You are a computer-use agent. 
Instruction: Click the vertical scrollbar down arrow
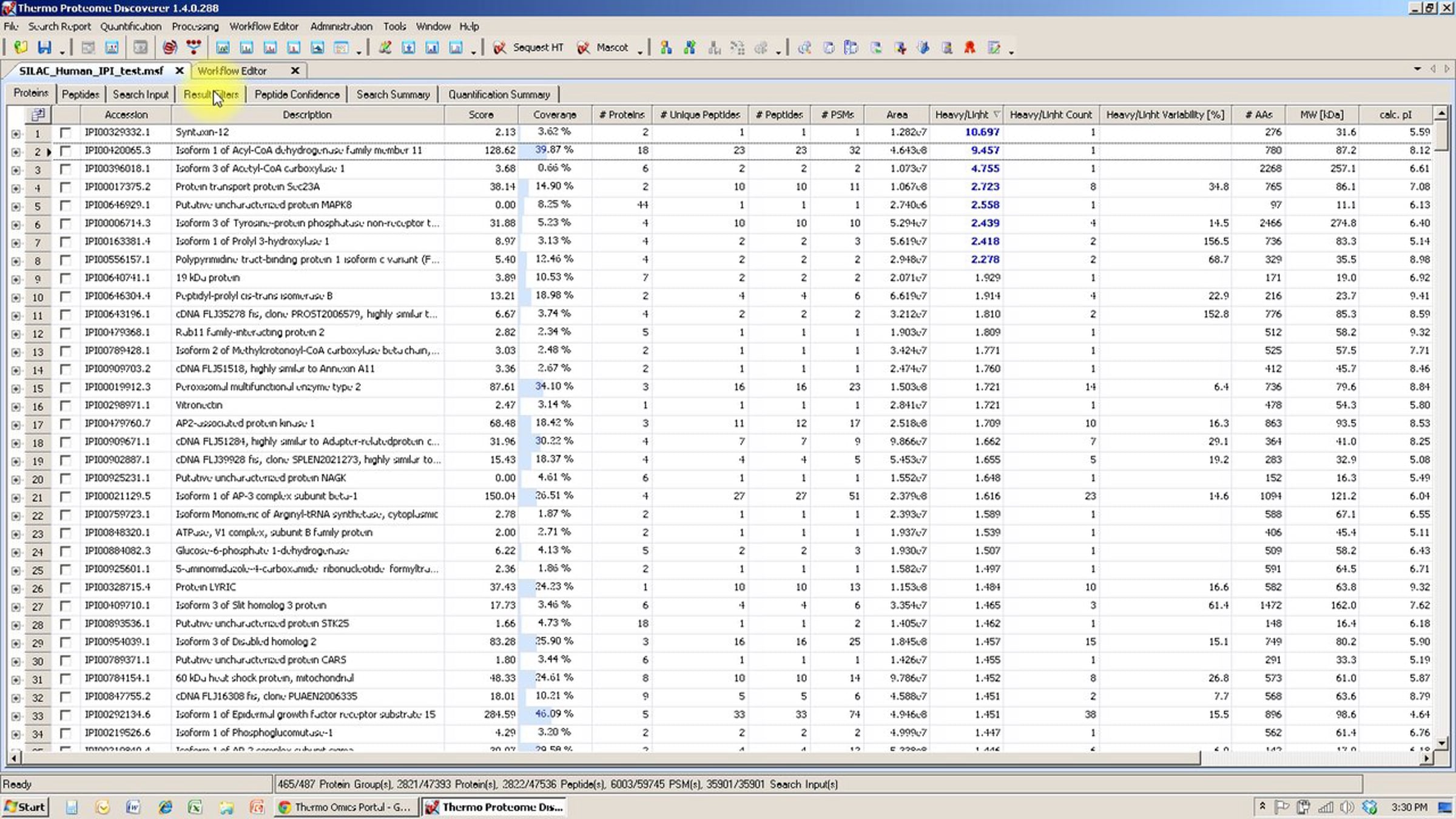(x=1442, y=742)
